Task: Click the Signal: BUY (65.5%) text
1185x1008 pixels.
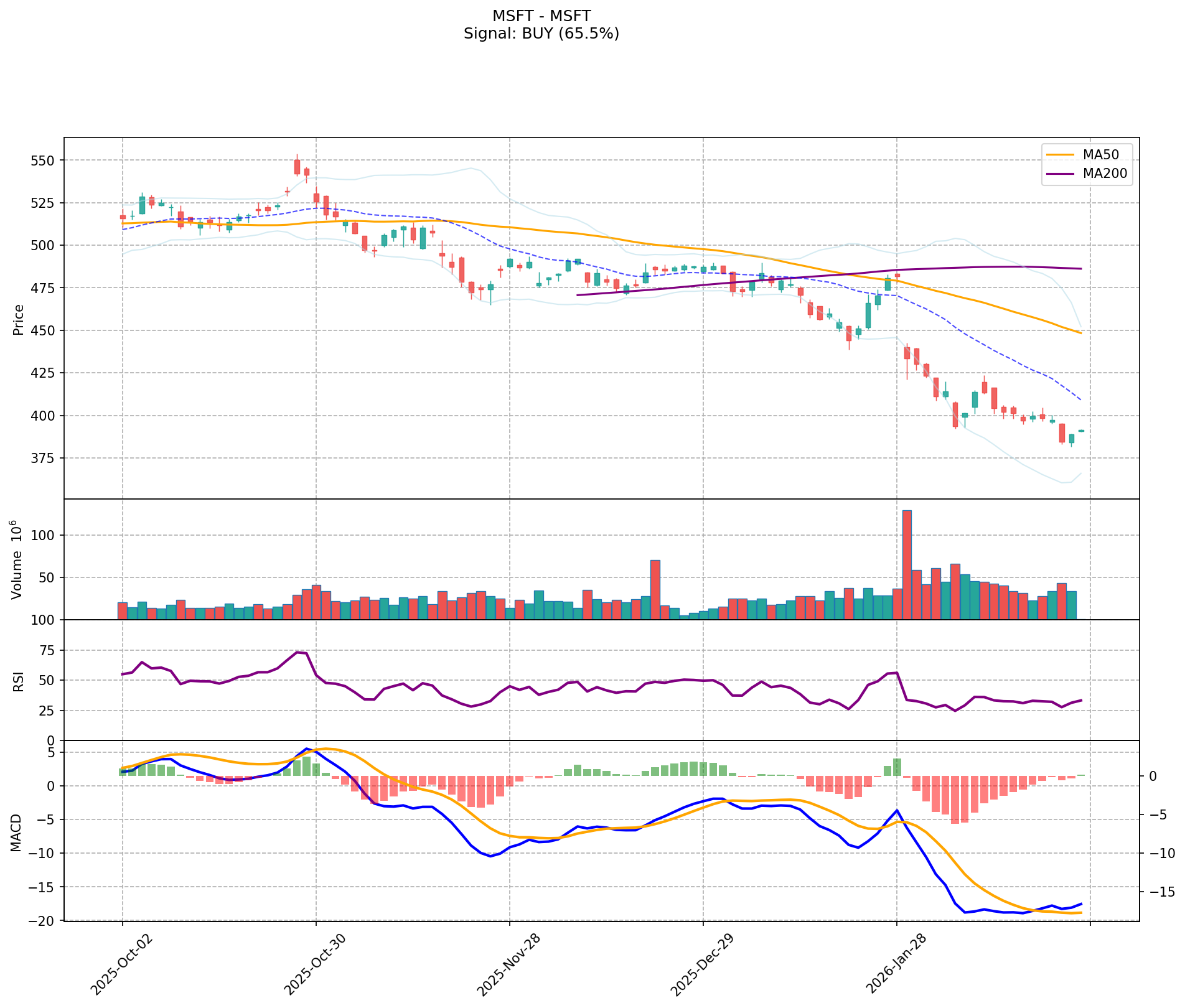Action: (541, 34)
